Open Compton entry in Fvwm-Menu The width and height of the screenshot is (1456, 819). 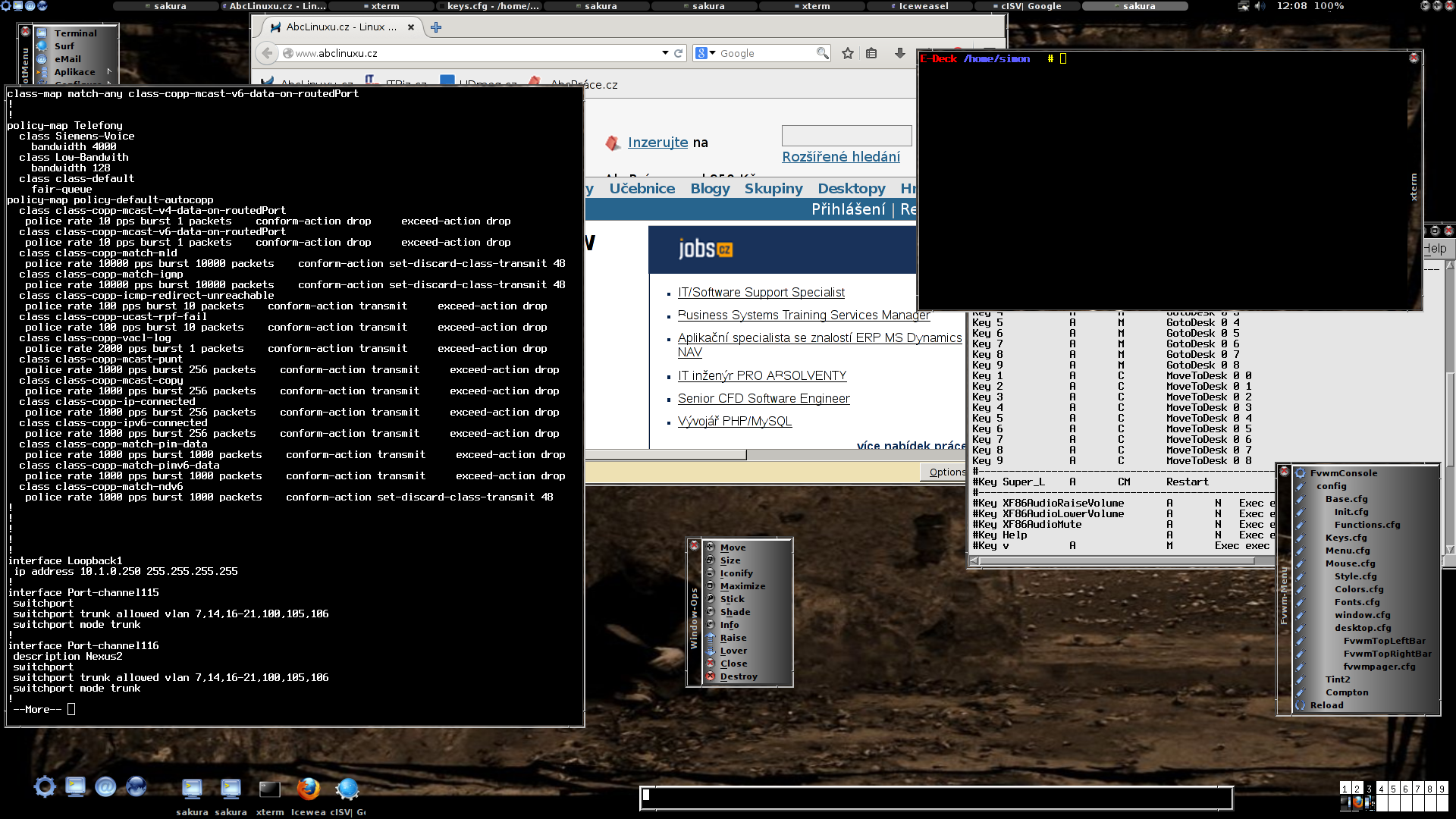1347,692
